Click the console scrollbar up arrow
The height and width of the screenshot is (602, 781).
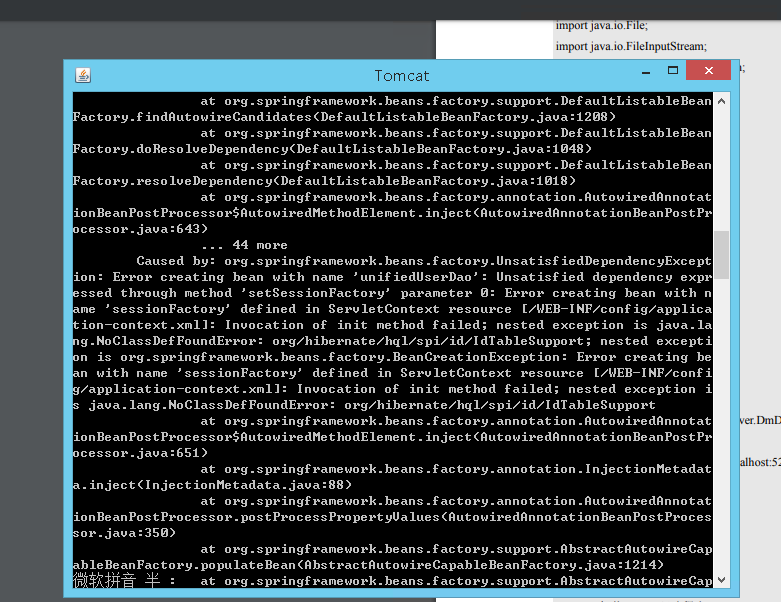click(721, 101)
